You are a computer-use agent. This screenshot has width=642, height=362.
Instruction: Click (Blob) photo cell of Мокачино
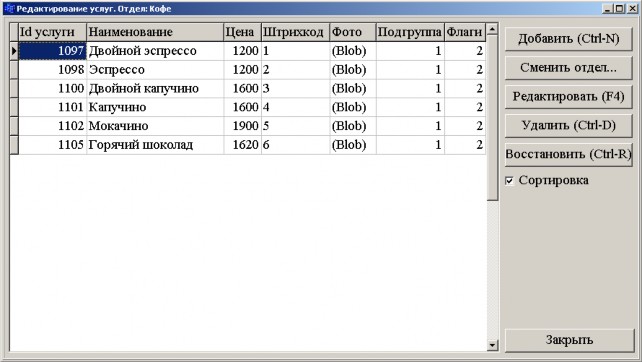click(353, 126)
